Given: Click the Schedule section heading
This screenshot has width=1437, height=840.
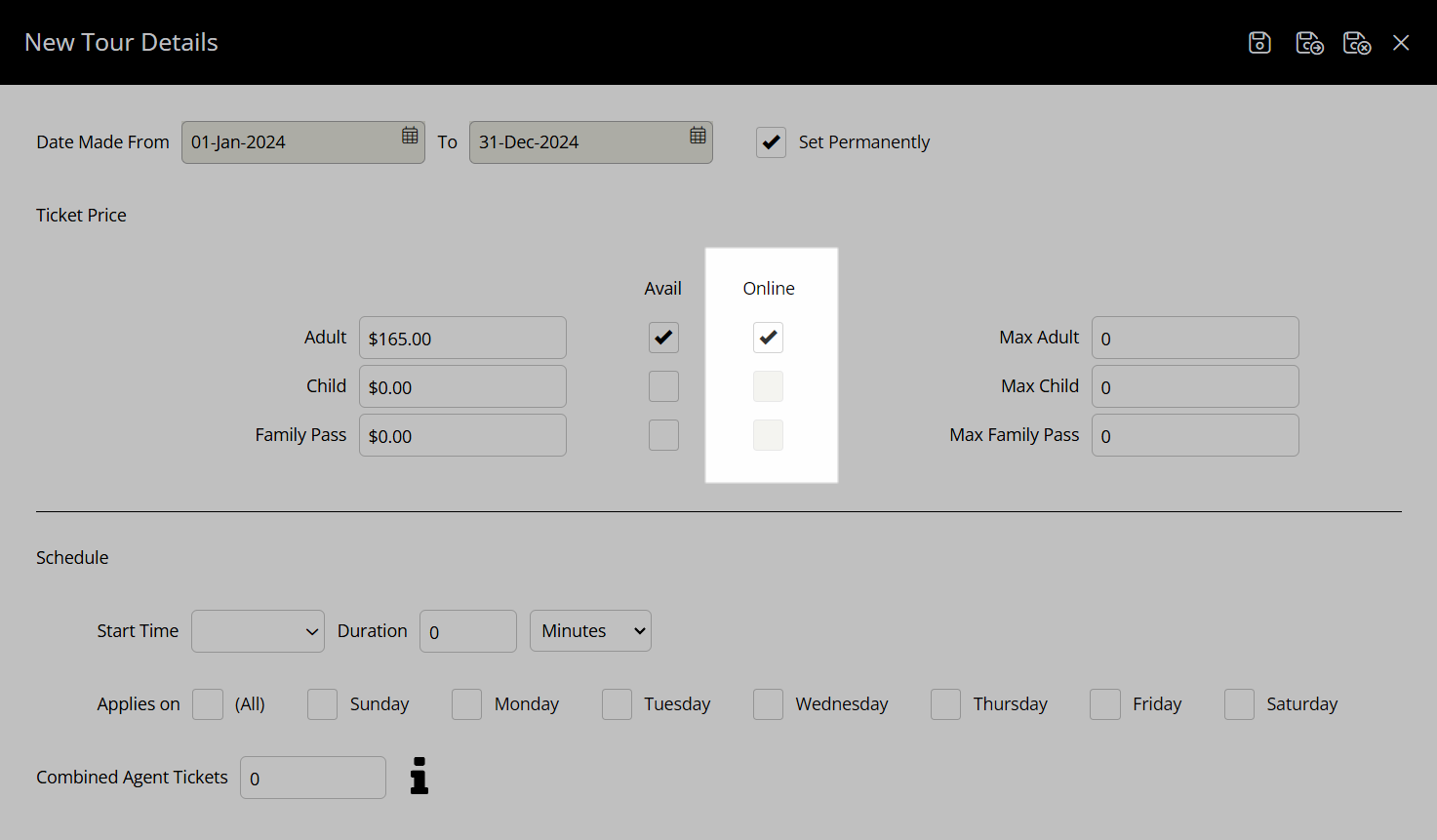Looking at the screenshot, I should (x=72, y=558).
